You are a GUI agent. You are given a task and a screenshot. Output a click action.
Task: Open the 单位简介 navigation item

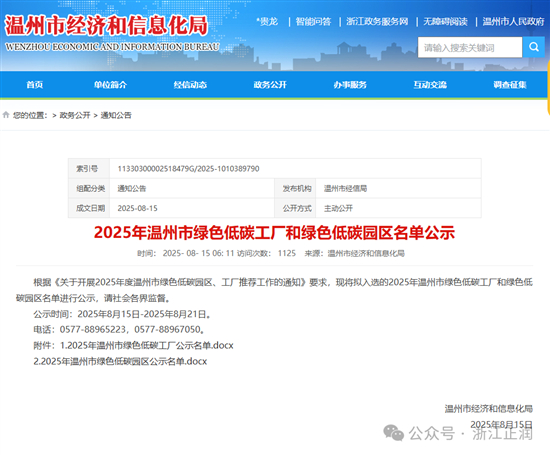(110, 85)
